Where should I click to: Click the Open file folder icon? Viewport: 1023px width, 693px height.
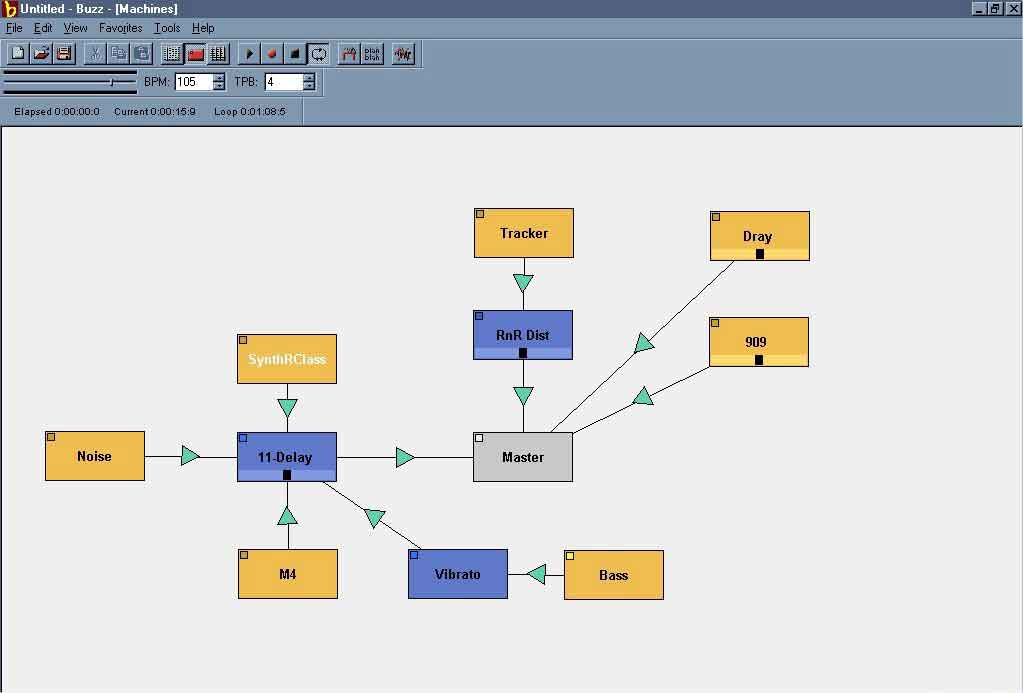pyautogui.click(x=41, y=53)
